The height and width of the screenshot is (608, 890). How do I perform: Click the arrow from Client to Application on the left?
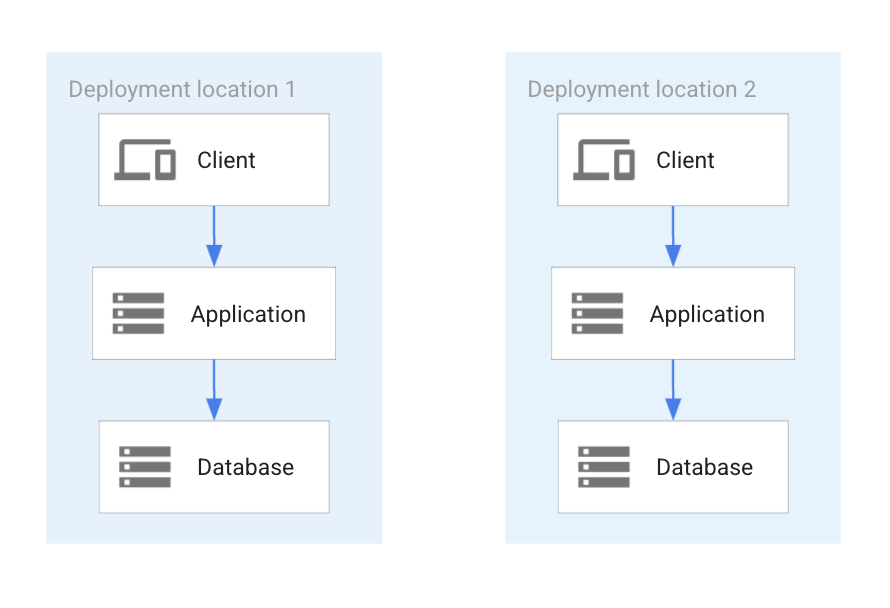(x=214, y=235)
